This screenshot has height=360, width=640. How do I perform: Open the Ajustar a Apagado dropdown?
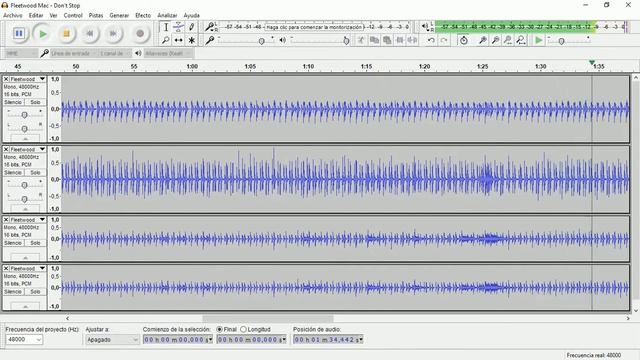coord(112,339)
